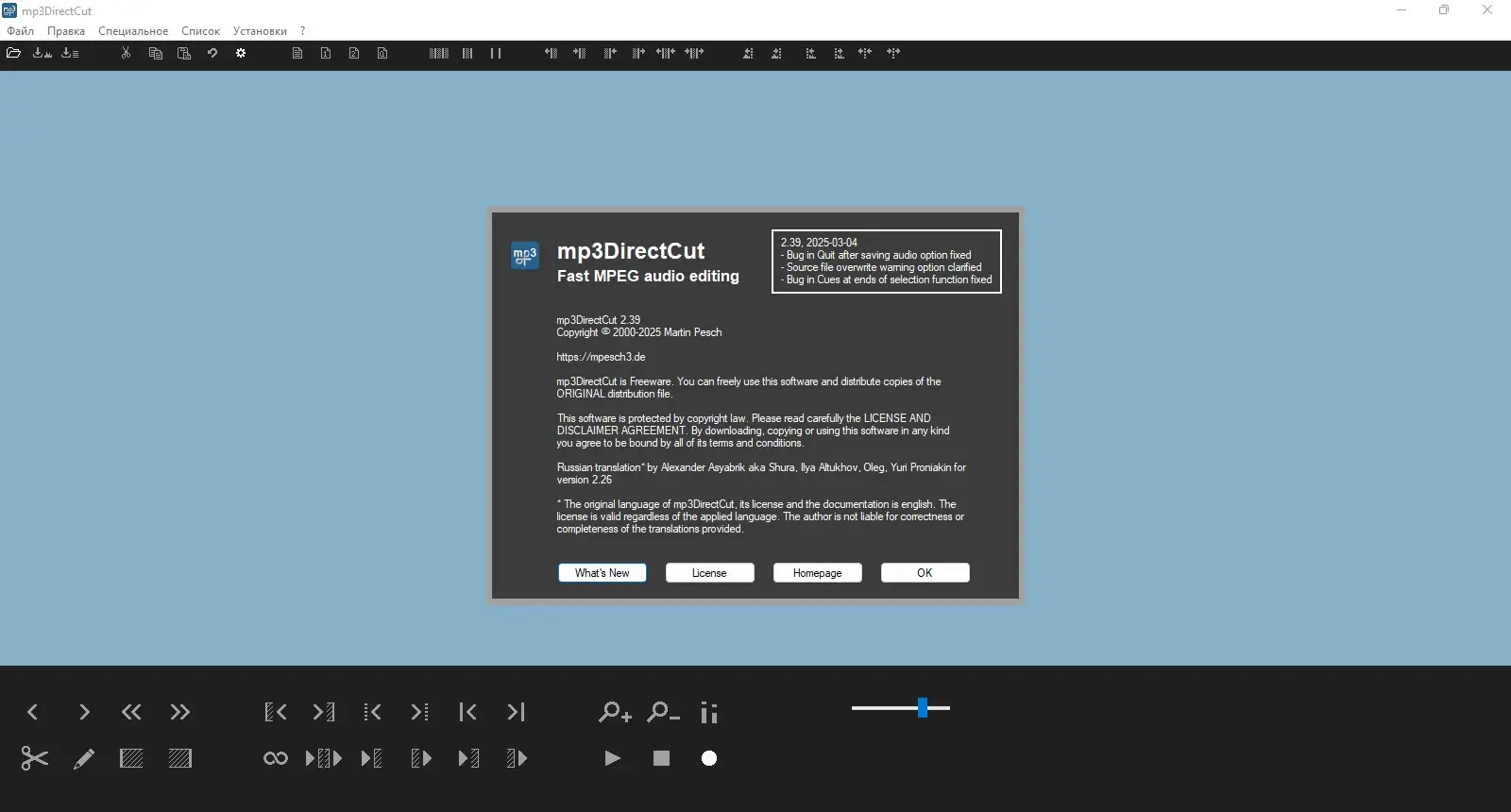Click the zoom in magnifier icon
This screenshot has height=812, width=1511.
tap(615, 712)
